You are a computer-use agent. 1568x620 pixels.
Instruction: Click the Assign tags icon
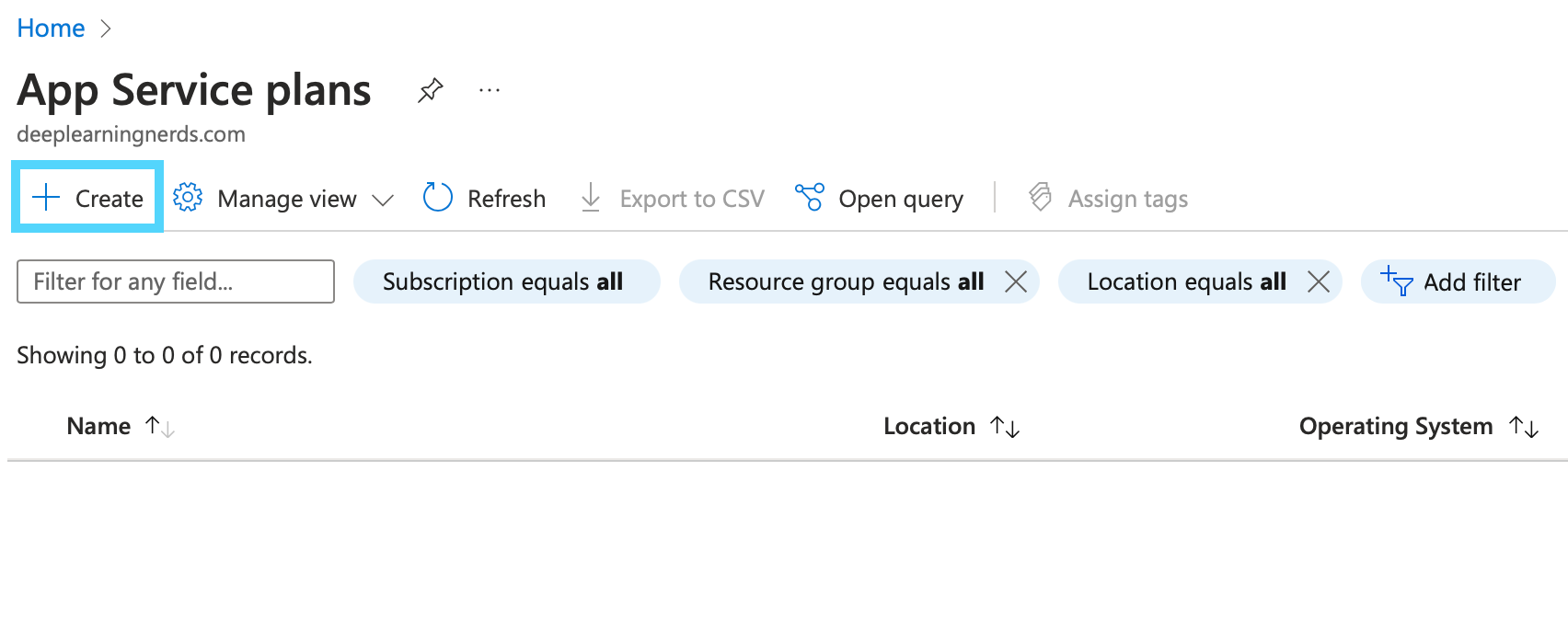point(1041,198)
